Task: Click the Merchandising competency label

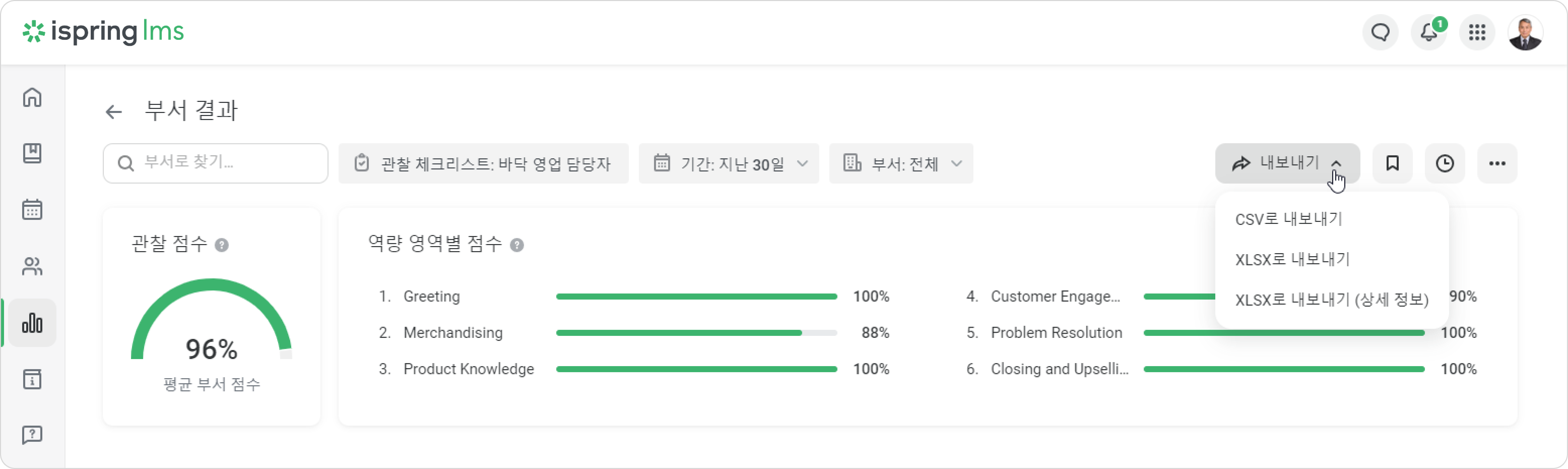Action: [453, 333]
